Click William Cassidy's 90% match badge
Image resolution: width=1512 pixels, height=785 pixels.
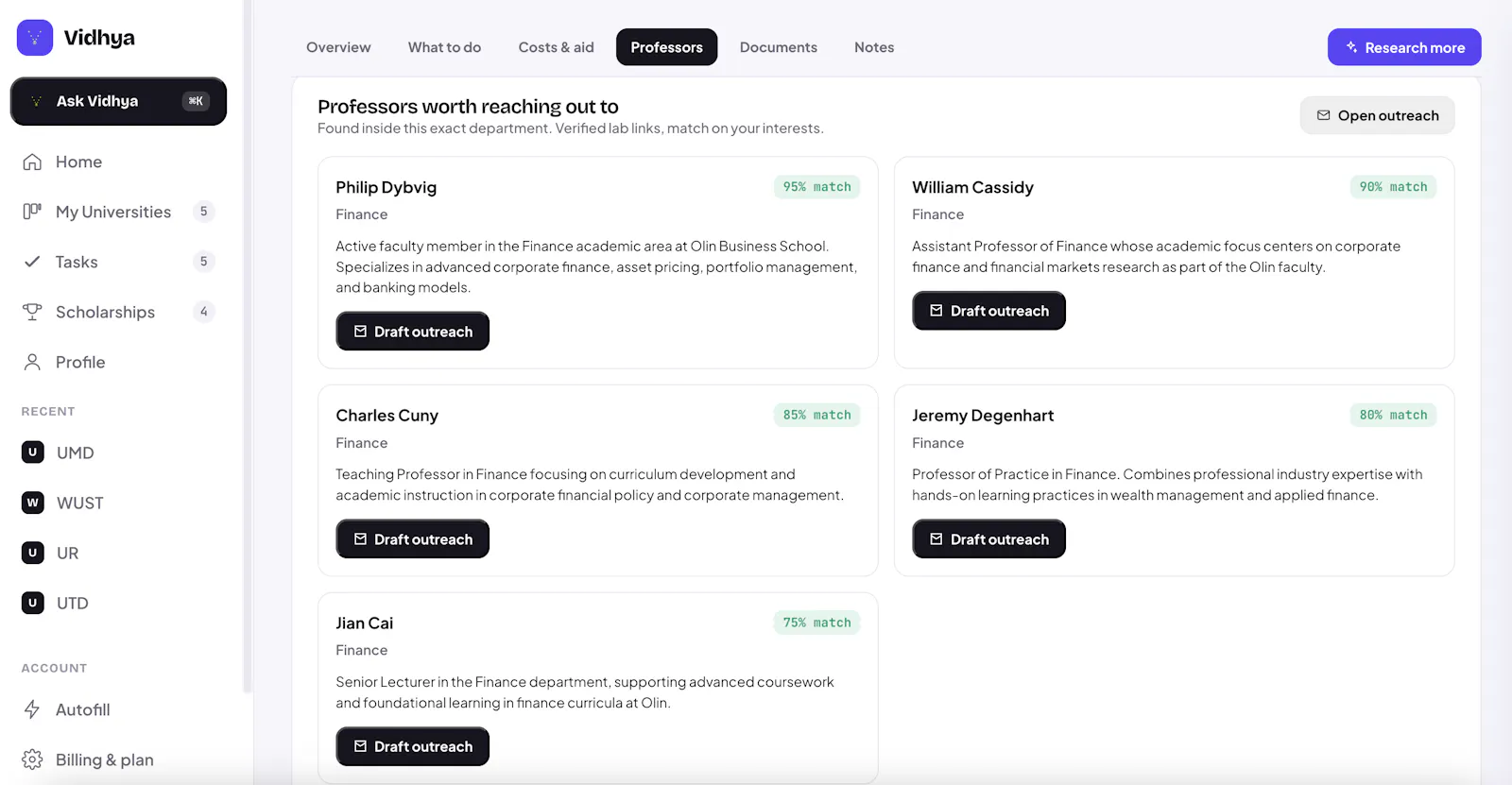1393,187
